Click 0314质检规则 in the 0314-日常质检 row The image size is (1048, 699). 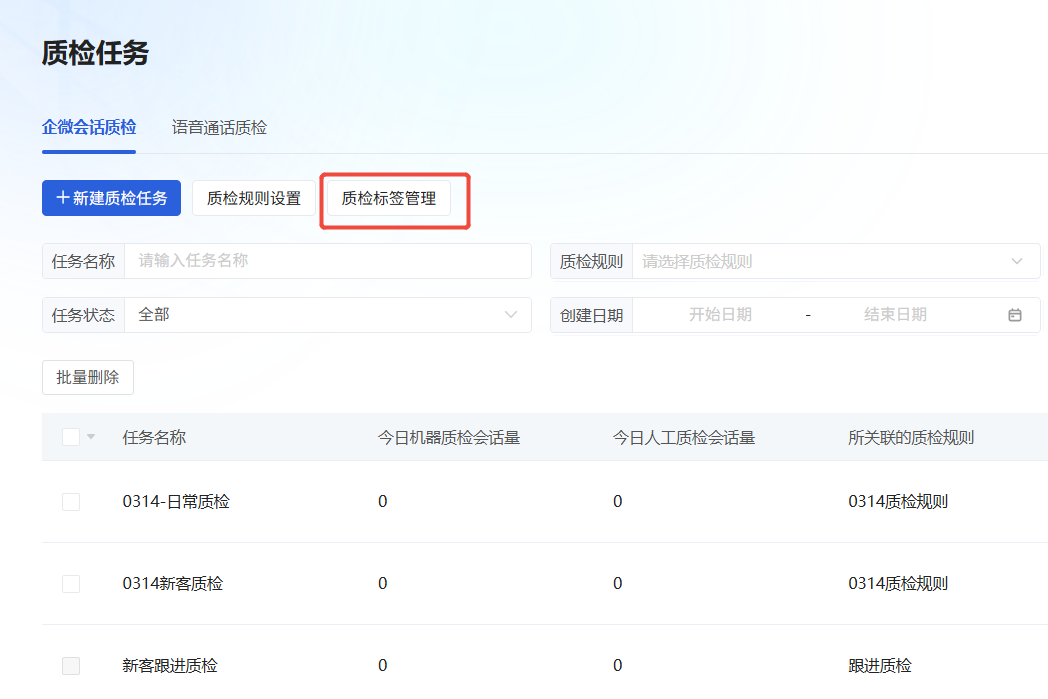[898, 502]
